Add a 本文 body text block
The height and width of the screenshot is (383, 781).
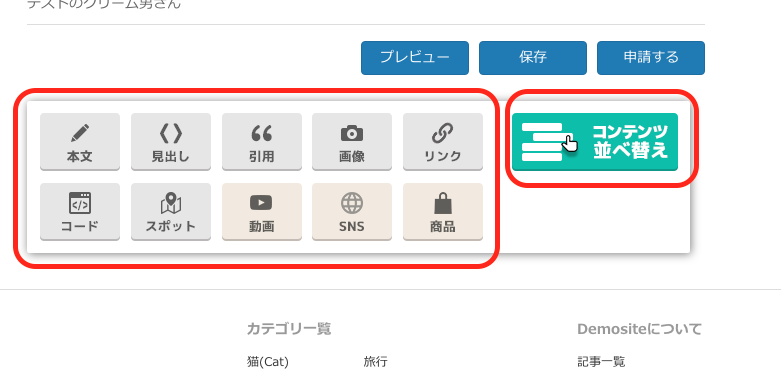click(80, 141)
